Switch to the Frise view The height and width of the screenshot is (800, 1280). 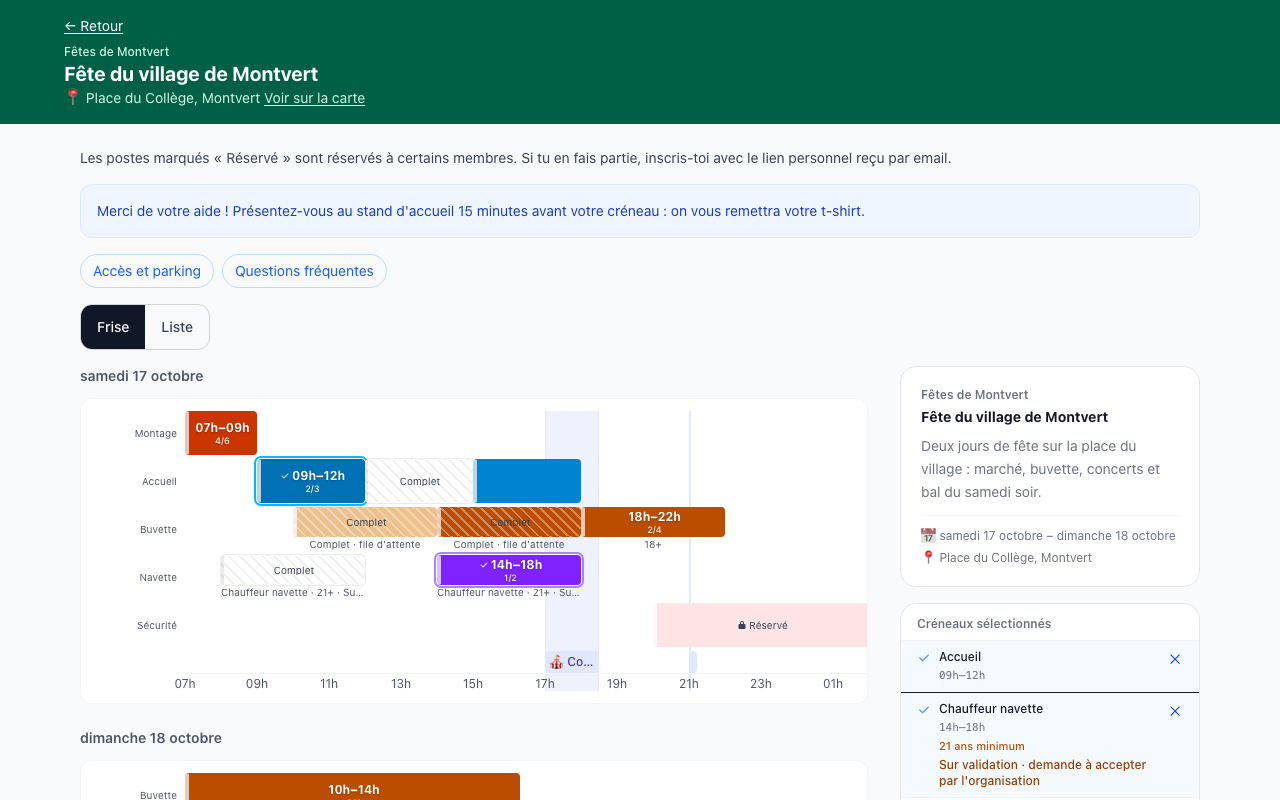[x=113, y=327]
